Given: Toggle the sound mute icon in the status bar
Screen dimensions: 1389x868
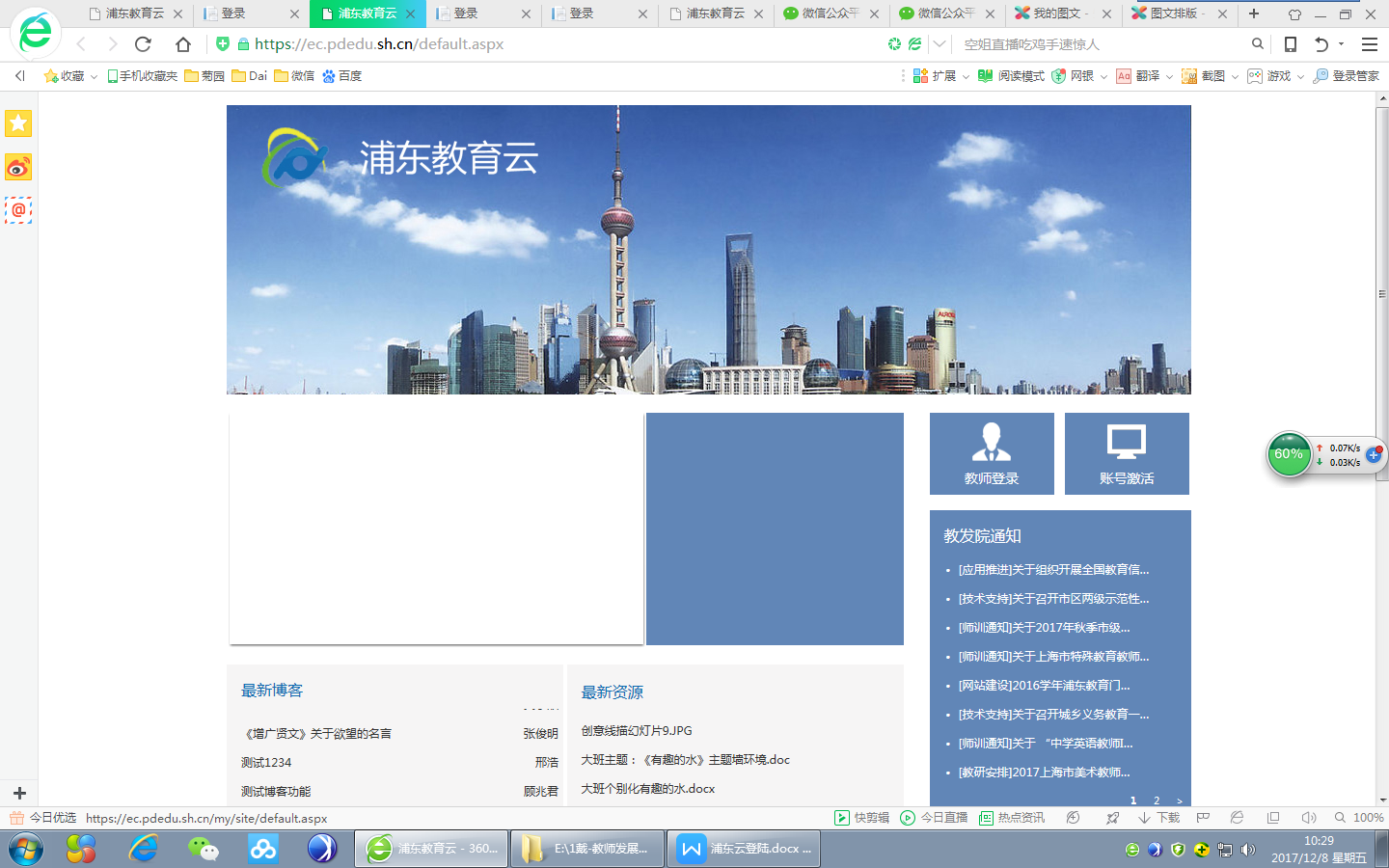Looking at the screenshot, I should 1309,818.
